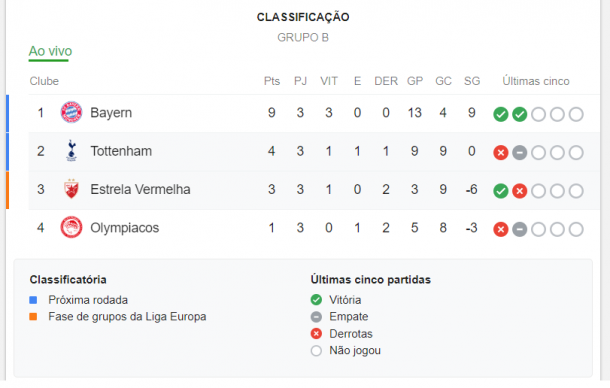Viewport: 610px width, 388px height.
Task: Click the orange Liga Europa legend swatch
Action: click(33, 317)
